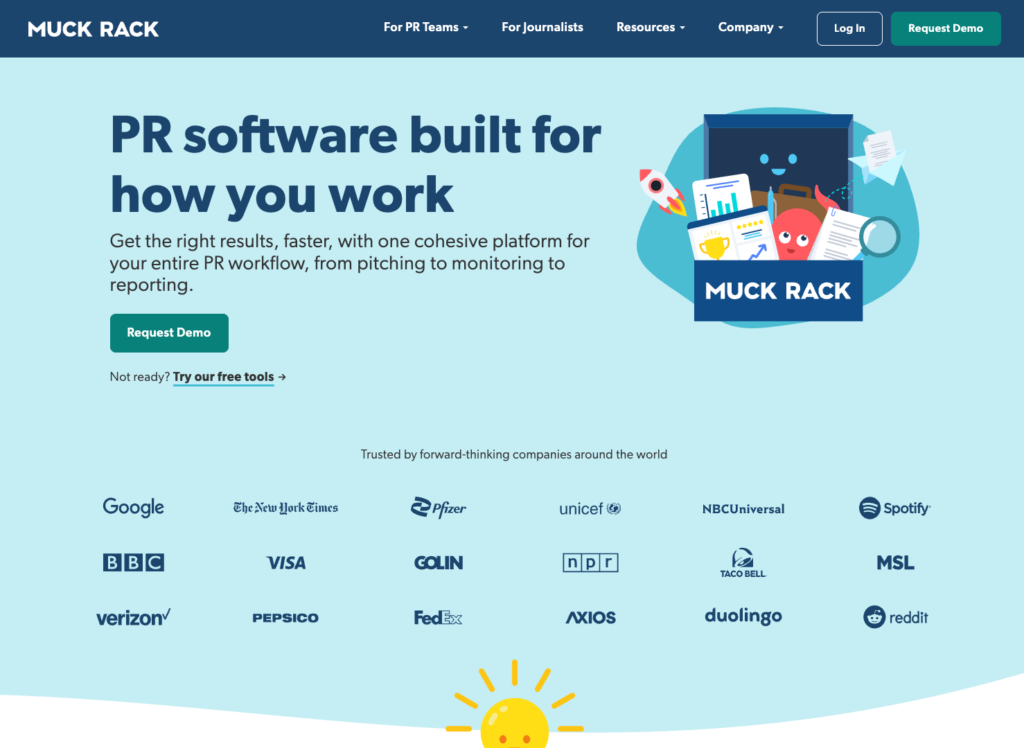
Task: Click the Spotify logo
Action: (895, 508)
